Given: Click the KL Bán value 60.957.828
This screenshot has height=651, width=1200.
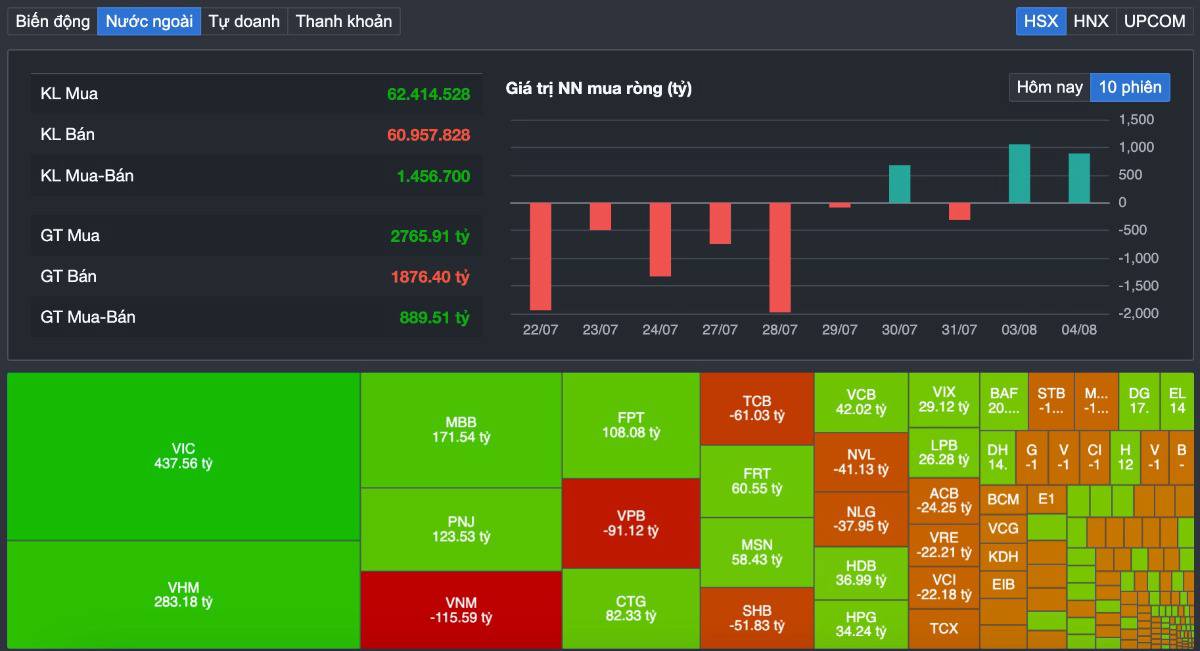Looking at the screenshot, I should tap(428, 134).
